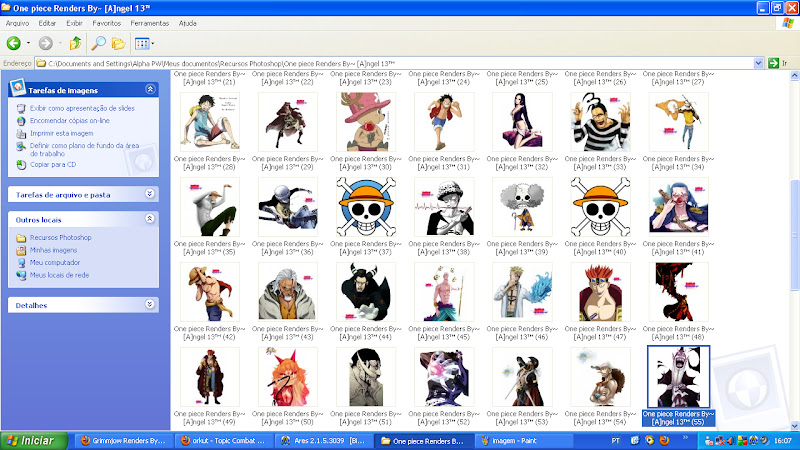800x450 pixels.
Task: Select thumbnail of render (30) Chopper
Action: [366, 121]
